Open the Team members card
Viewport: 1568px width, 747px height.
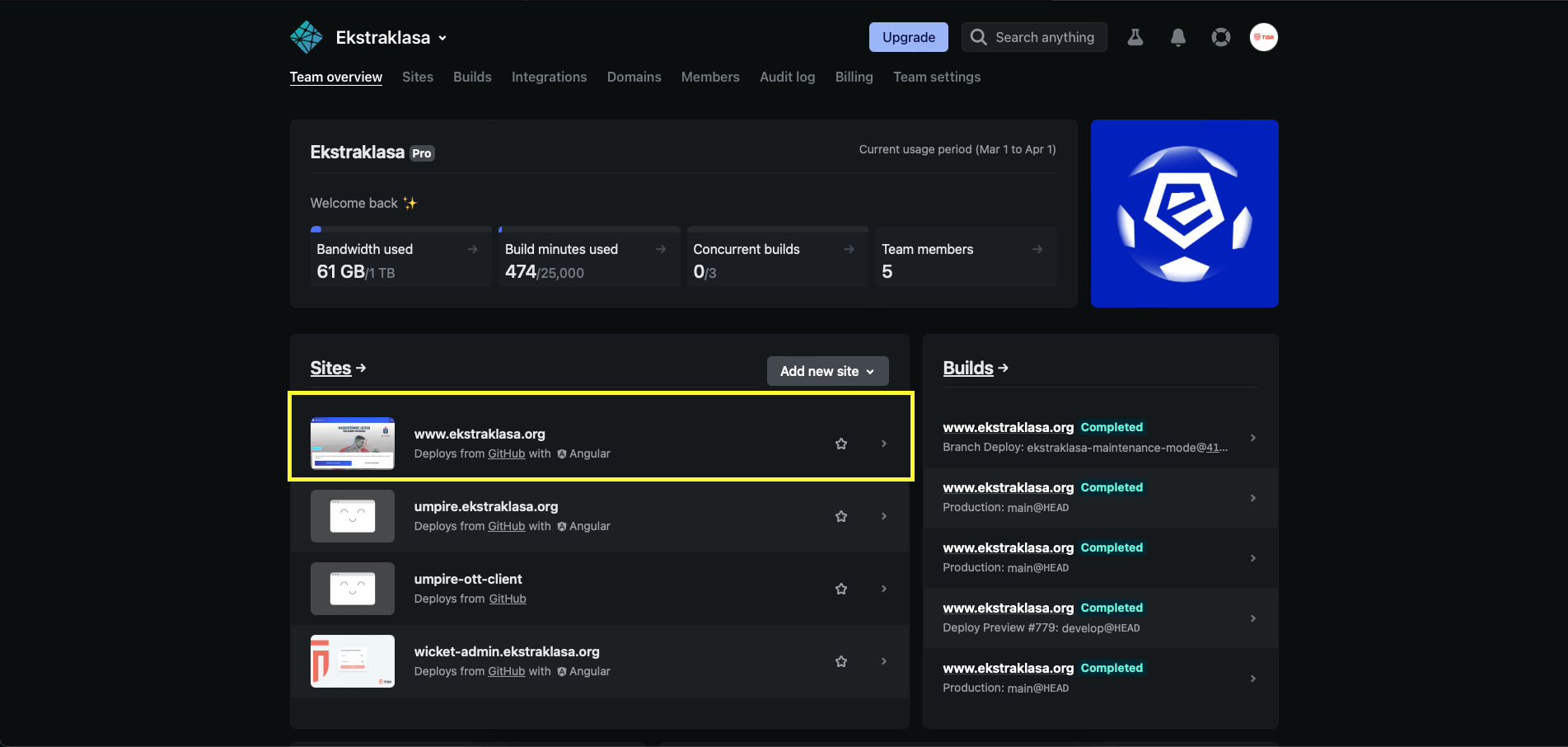pos(966,256)
